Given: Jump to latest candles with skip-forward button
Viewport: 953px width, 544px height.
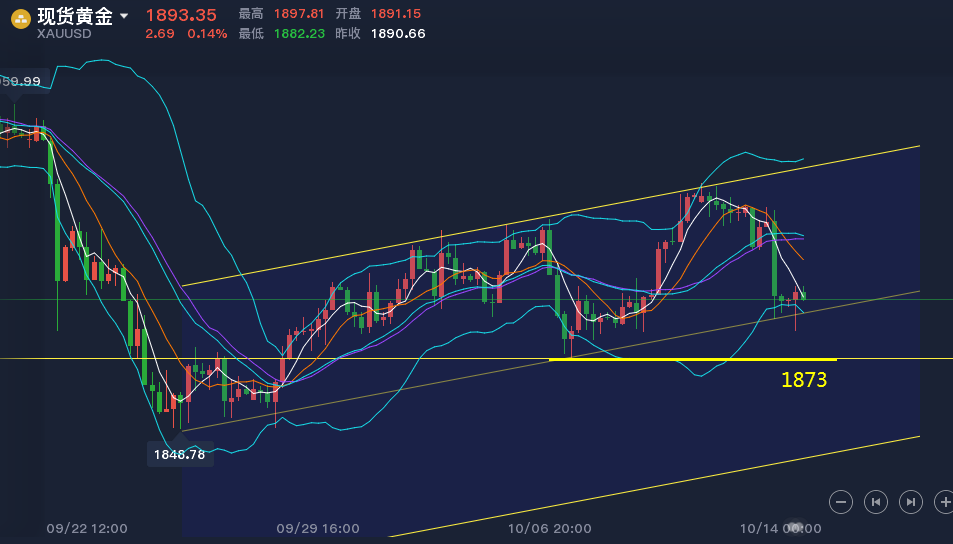Looking at the screenshot, I should pos(910,502).
